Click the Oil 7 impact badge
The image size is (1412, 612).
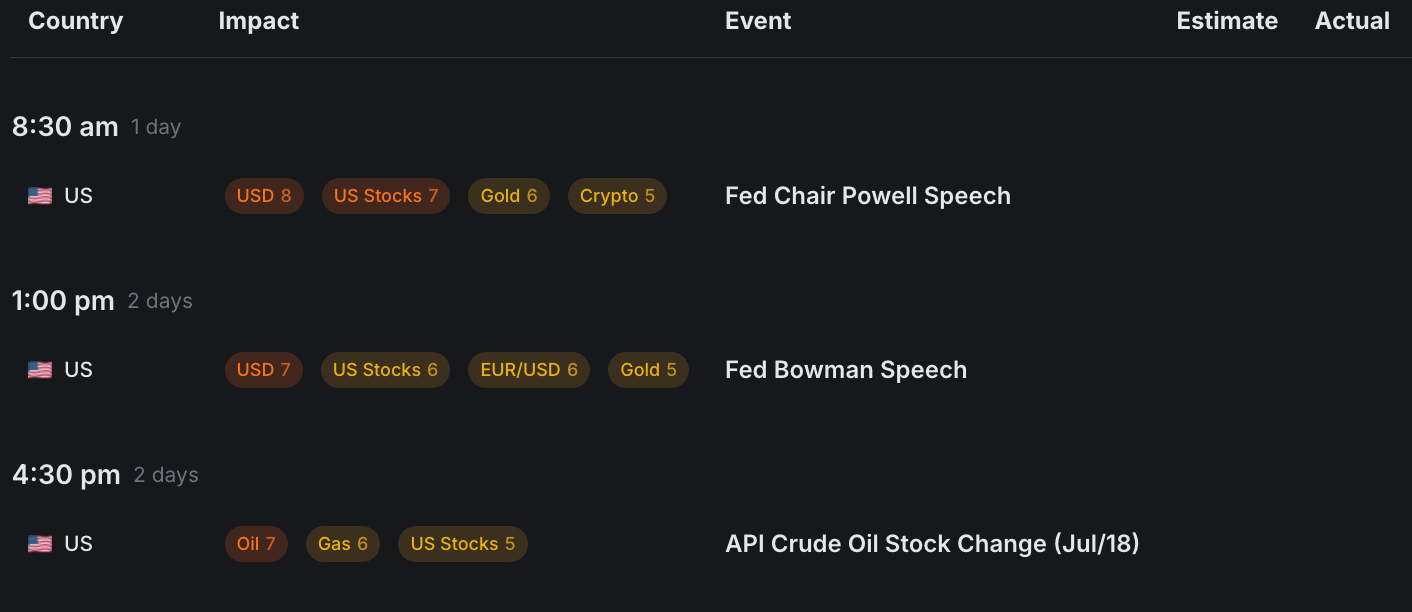(x=256, y=544)
